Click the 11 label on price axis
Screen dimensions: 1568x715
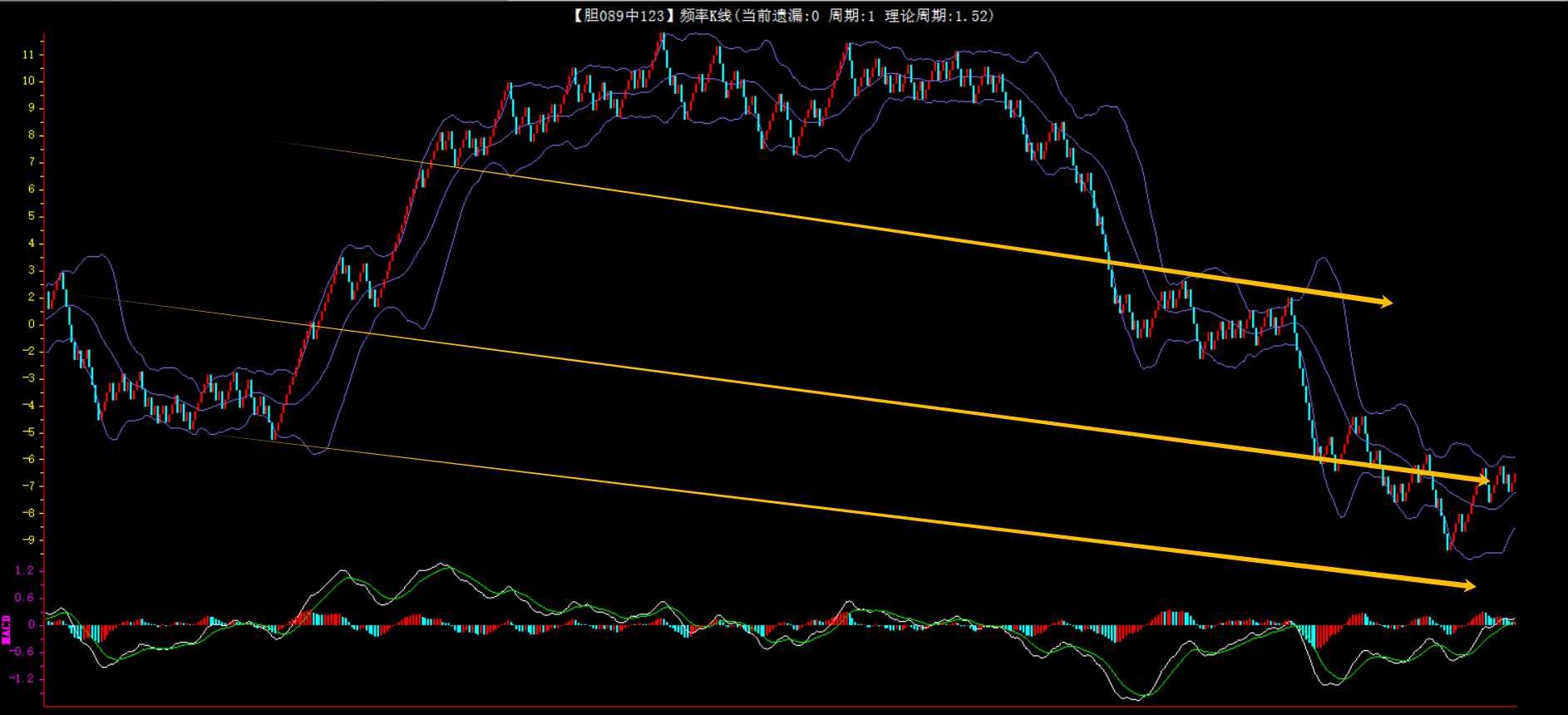(x=28, y=55)
